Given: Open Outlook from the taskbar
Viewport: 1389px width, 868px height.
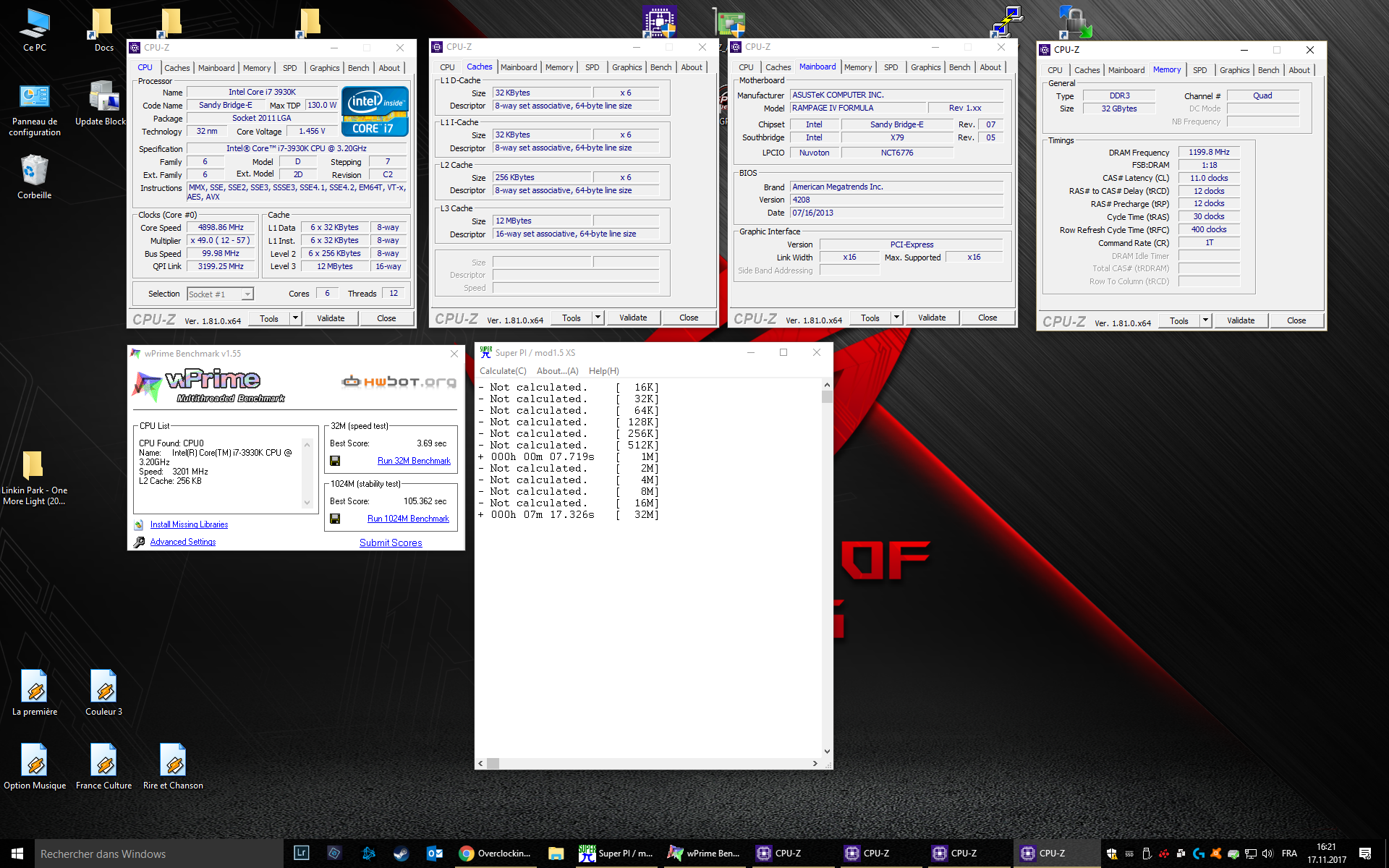Looking at the screenshot, I should [435, 854].
